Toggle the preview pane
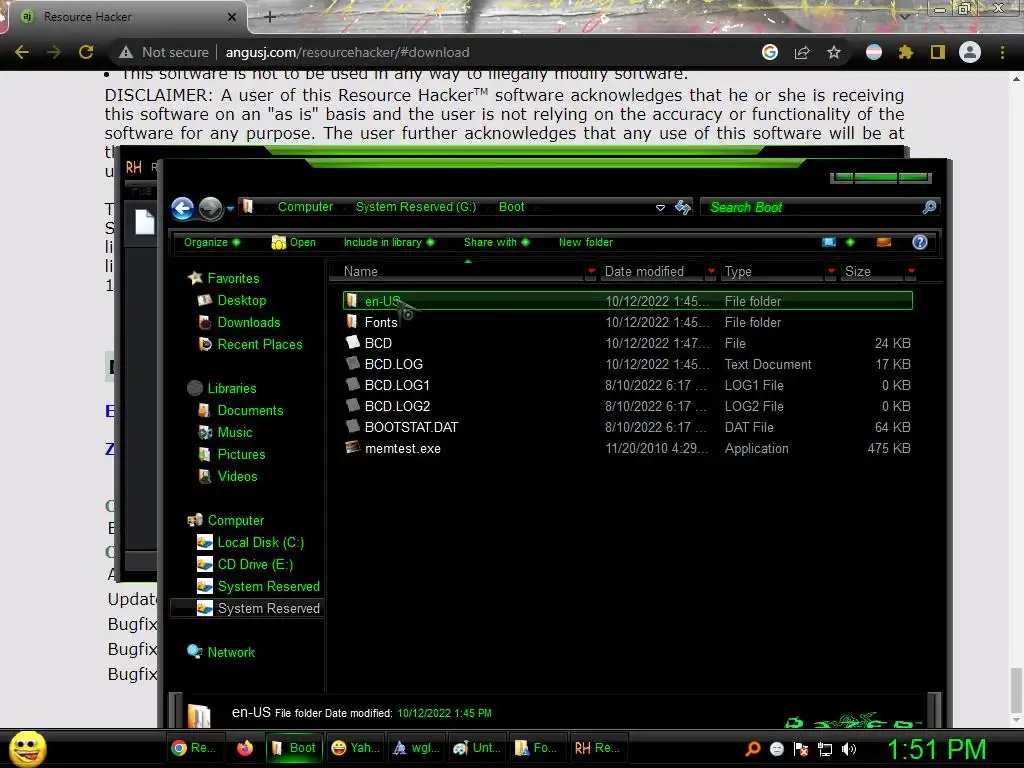This screenshot has width=1024, height=768. click(x=884, y=242)
